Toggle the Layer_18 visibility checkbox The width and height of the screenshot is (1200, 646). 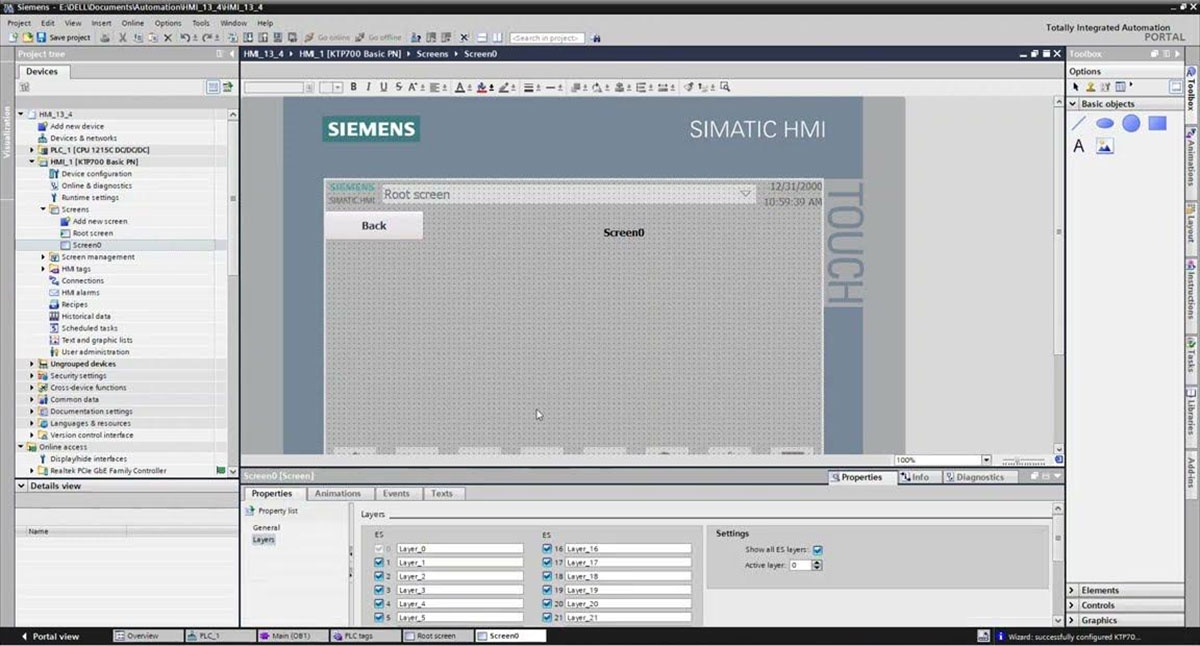[546, 577]
